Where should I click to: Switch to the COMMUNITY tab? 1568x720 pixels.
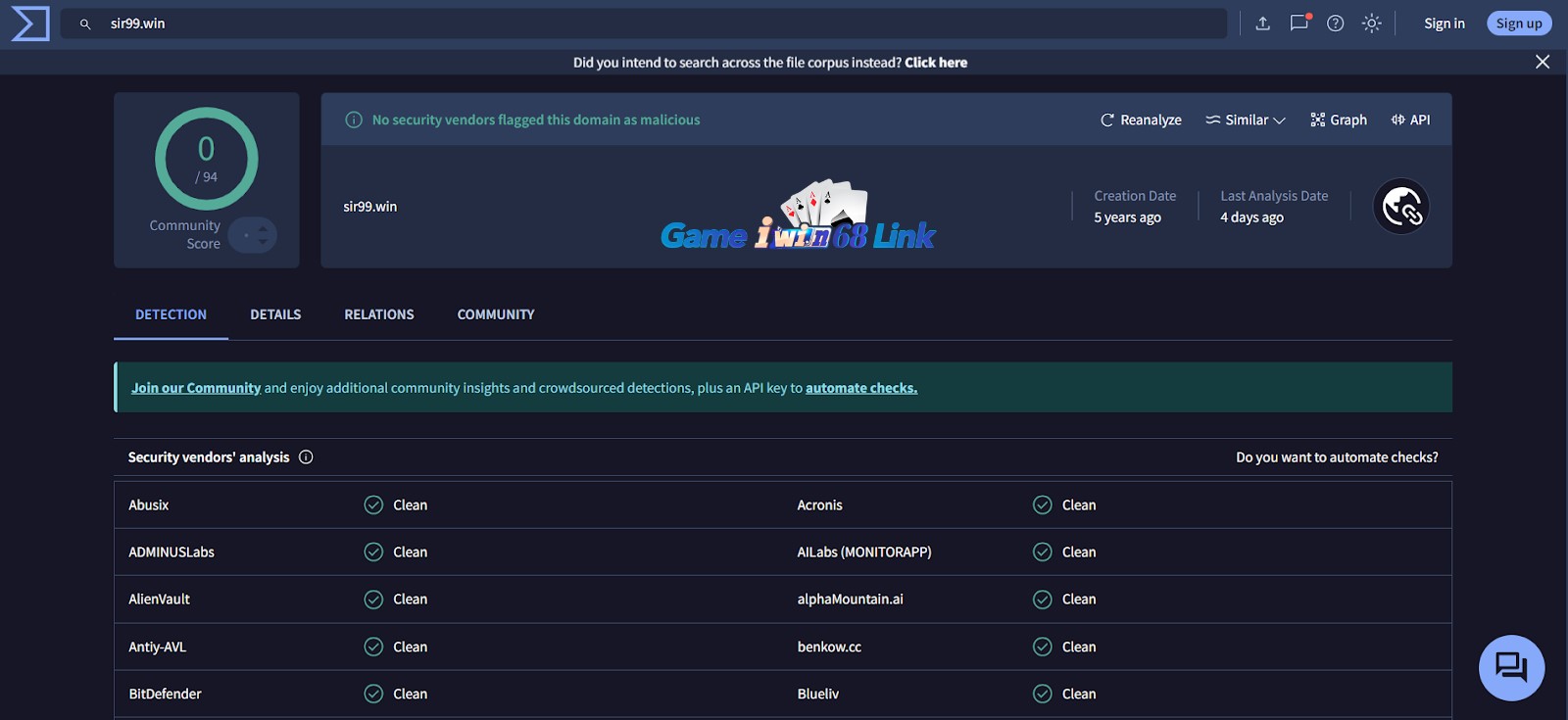point(496,314)
